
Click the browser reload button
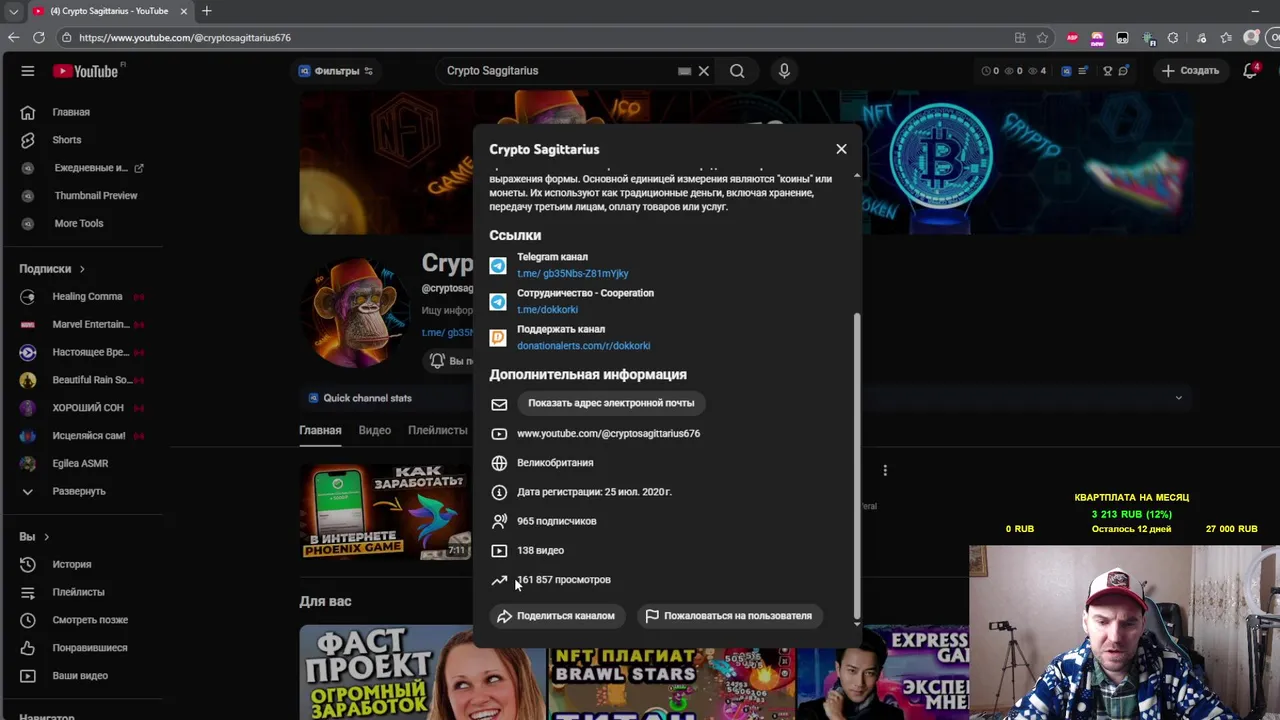(x=39, y=38)
